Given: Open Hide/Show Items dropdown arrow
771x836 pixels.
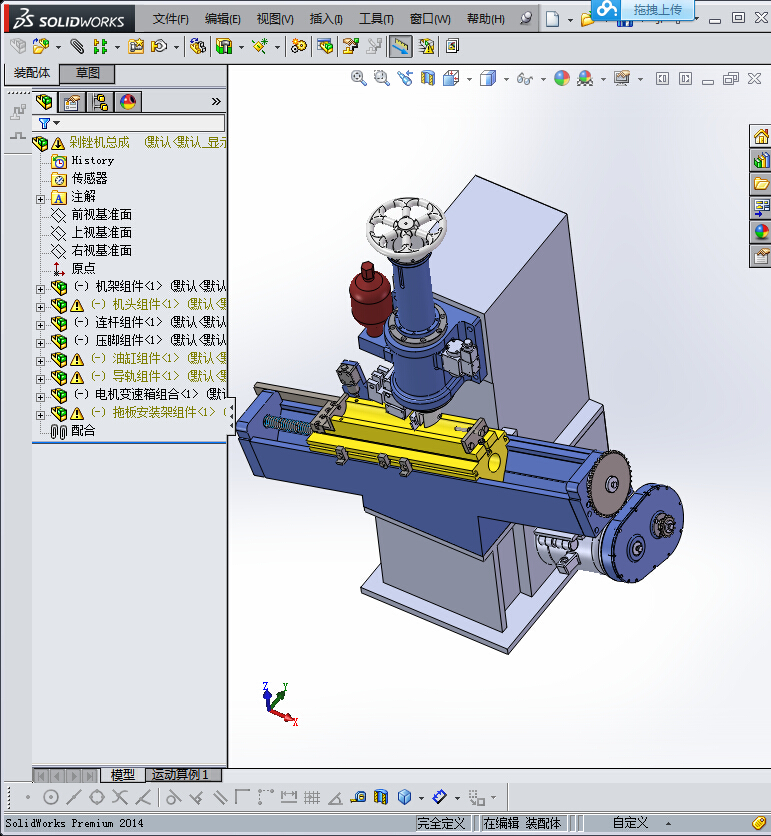Looking at the screenshot, I should 543,79.
